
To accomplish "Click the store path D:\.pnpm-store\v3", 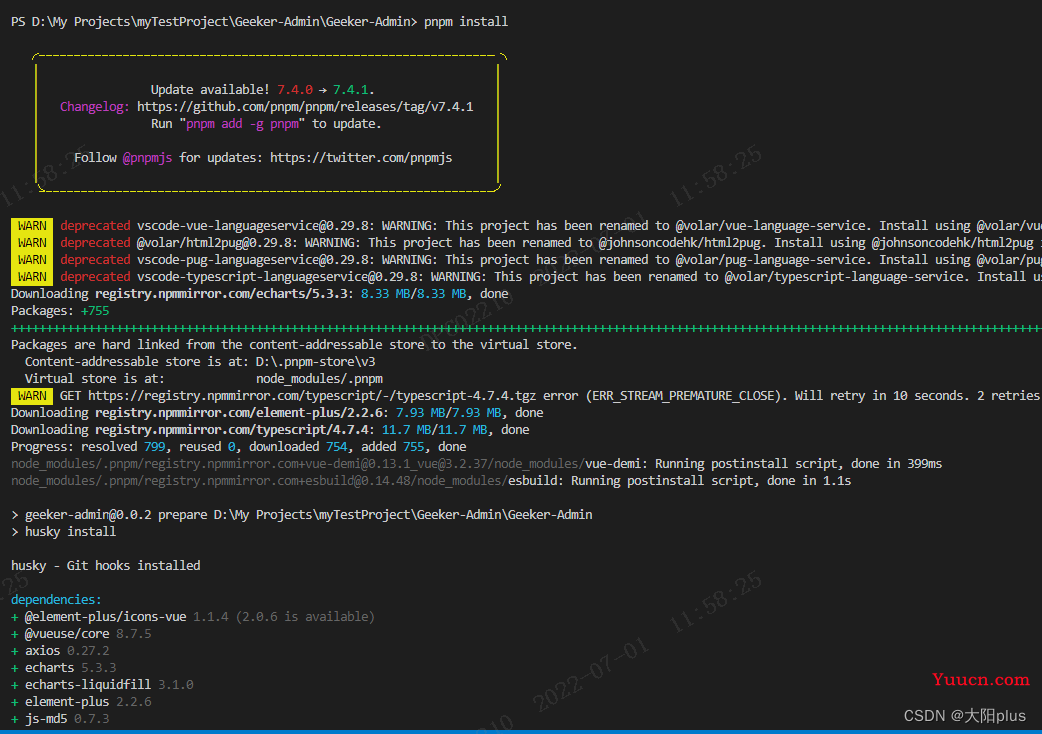I will click(316, 362).
